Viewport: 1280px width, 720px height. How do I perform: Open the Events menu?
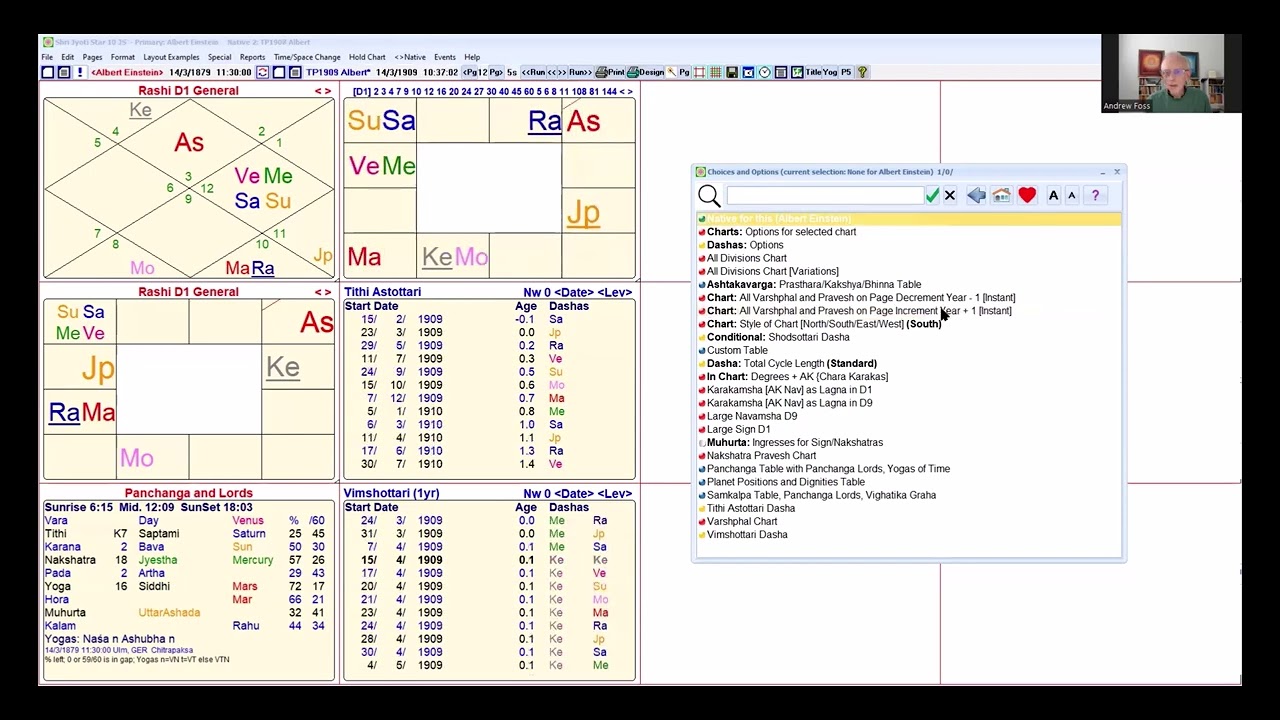pos(445,57)
